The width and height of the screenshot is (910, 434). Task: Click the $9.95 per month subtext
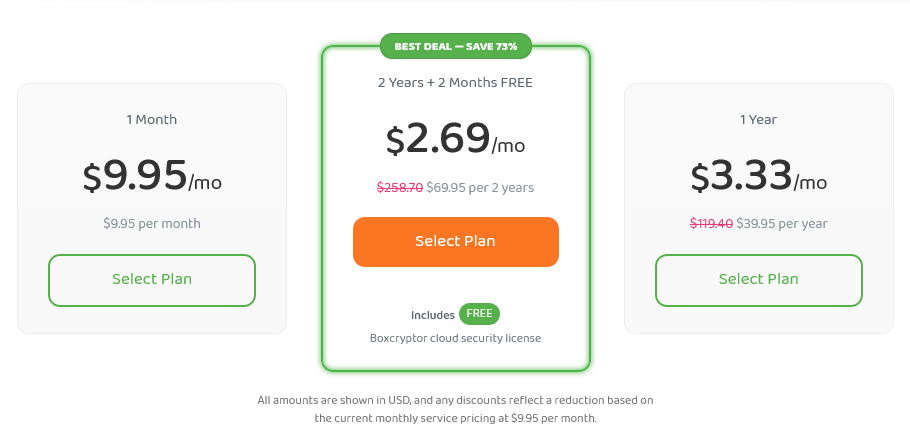[152, 223]
